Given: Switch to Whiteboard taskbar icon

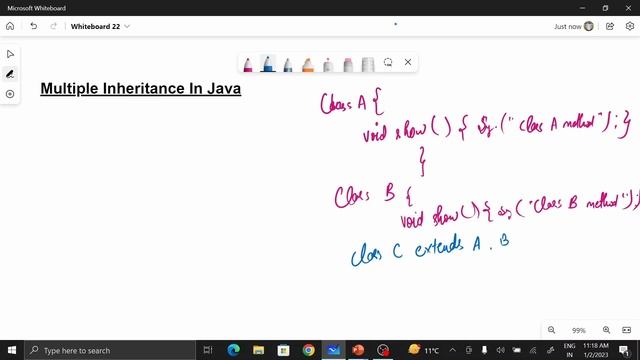Looking at the screenshot, I should click(333, 350).
